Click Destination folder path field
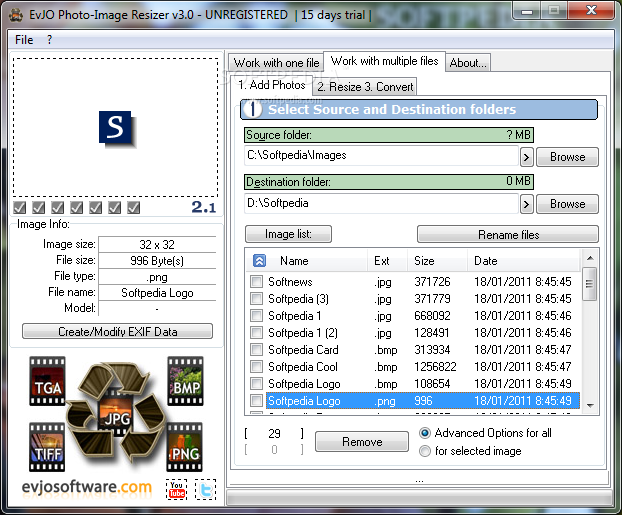 pyautogui.click(x=381, y=203)
